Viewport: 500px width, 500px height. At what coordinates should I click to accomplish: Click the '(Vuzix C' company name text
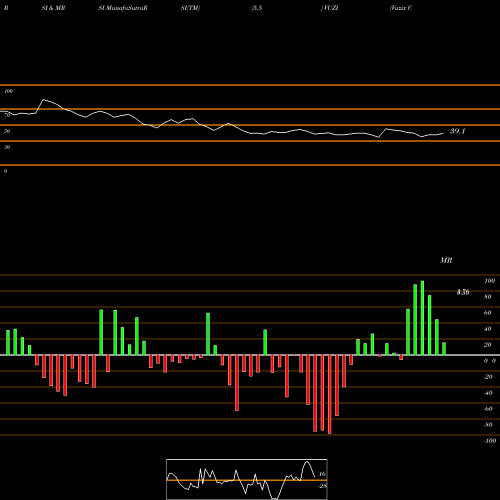click(401, 8)
